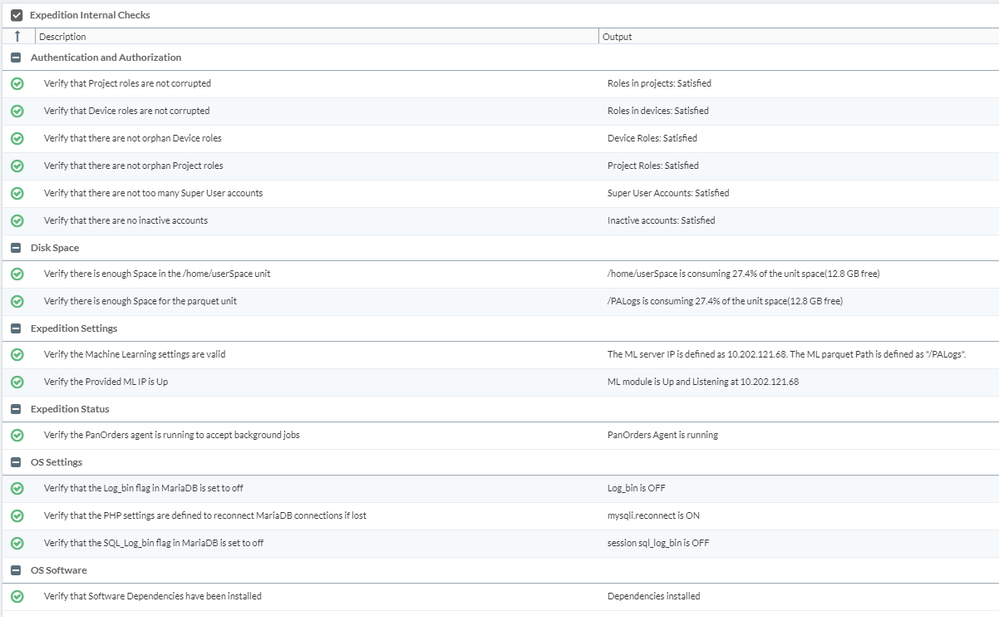Collapse the OS Software group
Screen dimensions: 999x617
click(x=16, y=571)
